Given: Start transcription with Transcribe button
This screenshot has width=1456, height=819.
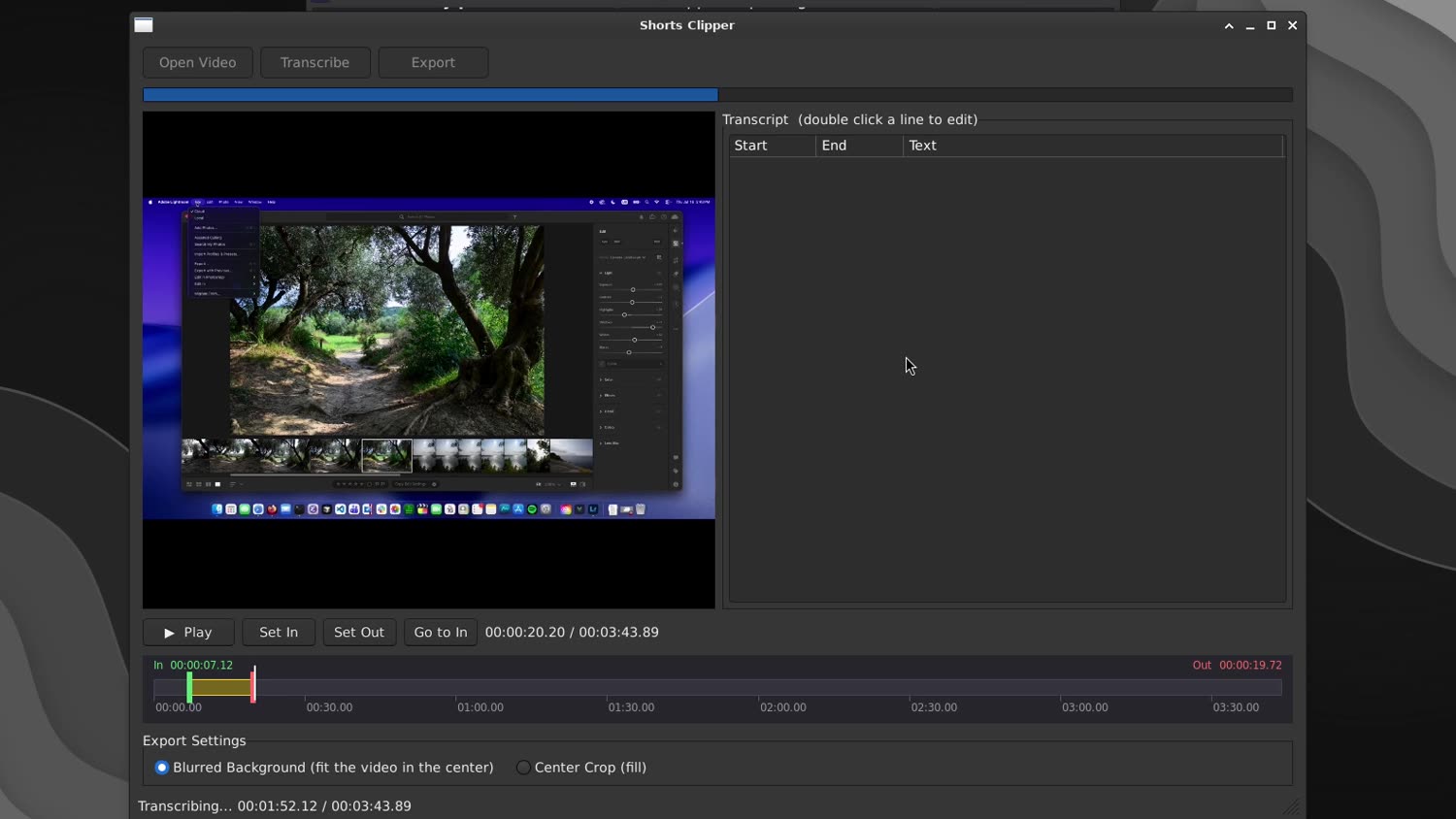Looking at the screenshot, I should click(314, 62).
